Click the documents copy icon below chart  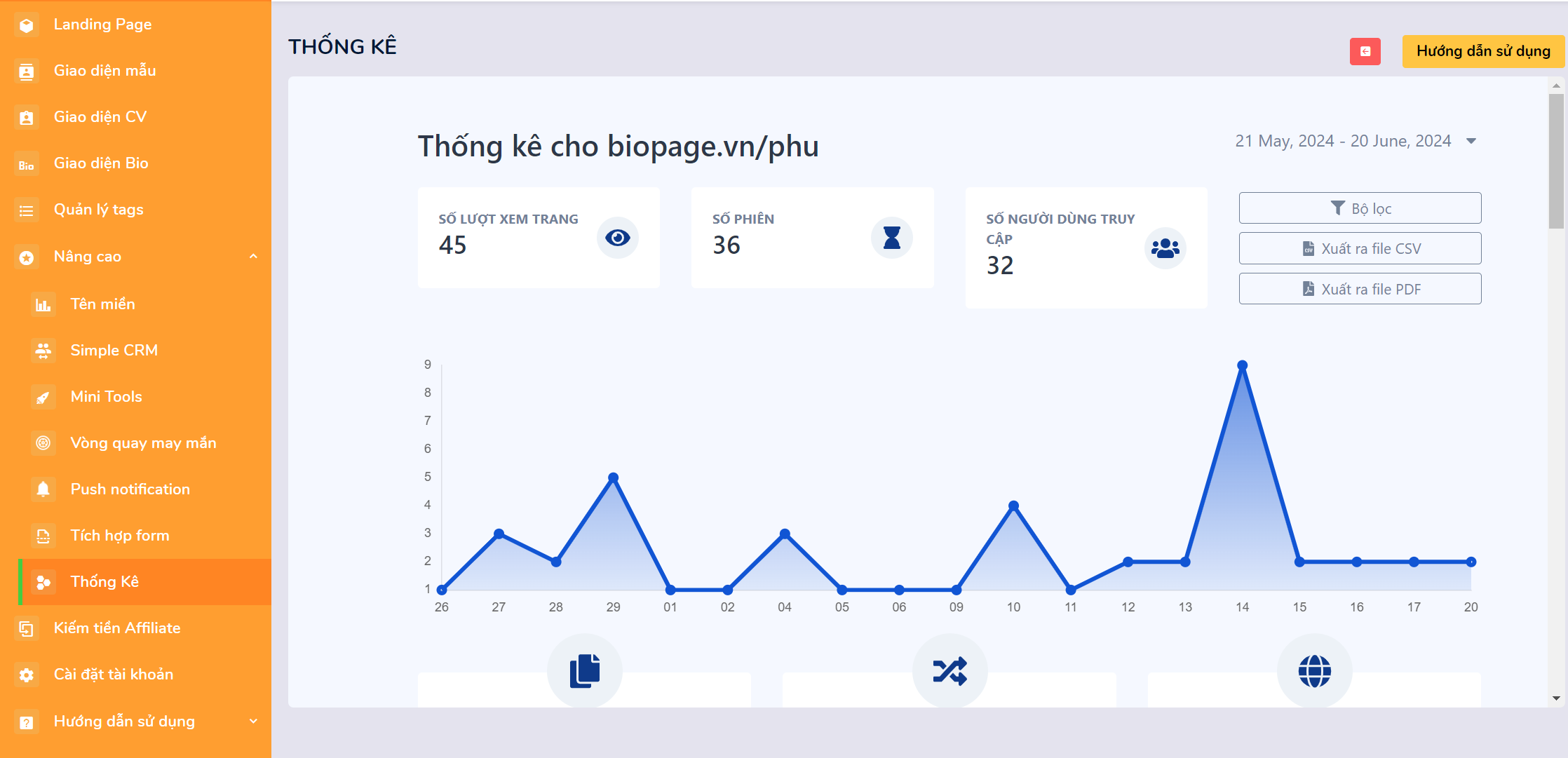[x=585, y=671]
